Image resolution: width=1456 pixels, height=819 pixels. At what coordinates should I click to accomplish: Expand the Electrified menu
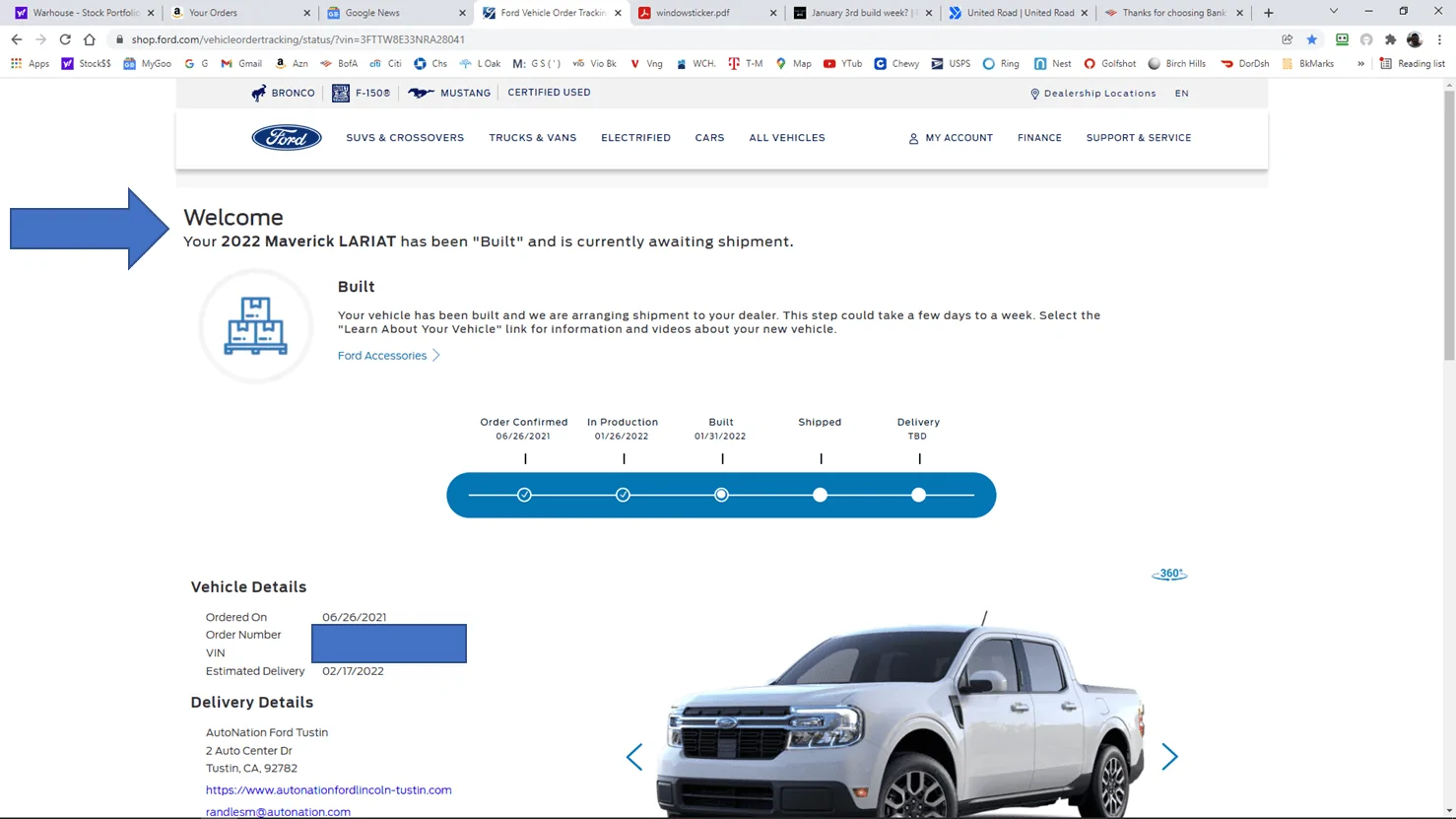636,138
